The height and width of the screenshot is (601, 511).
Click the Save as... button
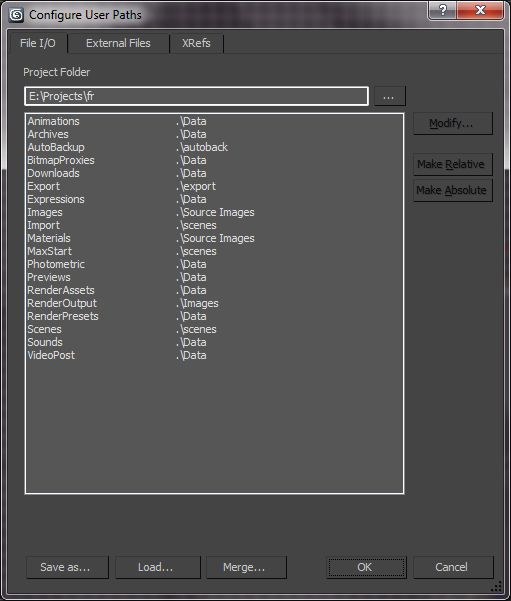pyautogui.click(x=67, y=567)
